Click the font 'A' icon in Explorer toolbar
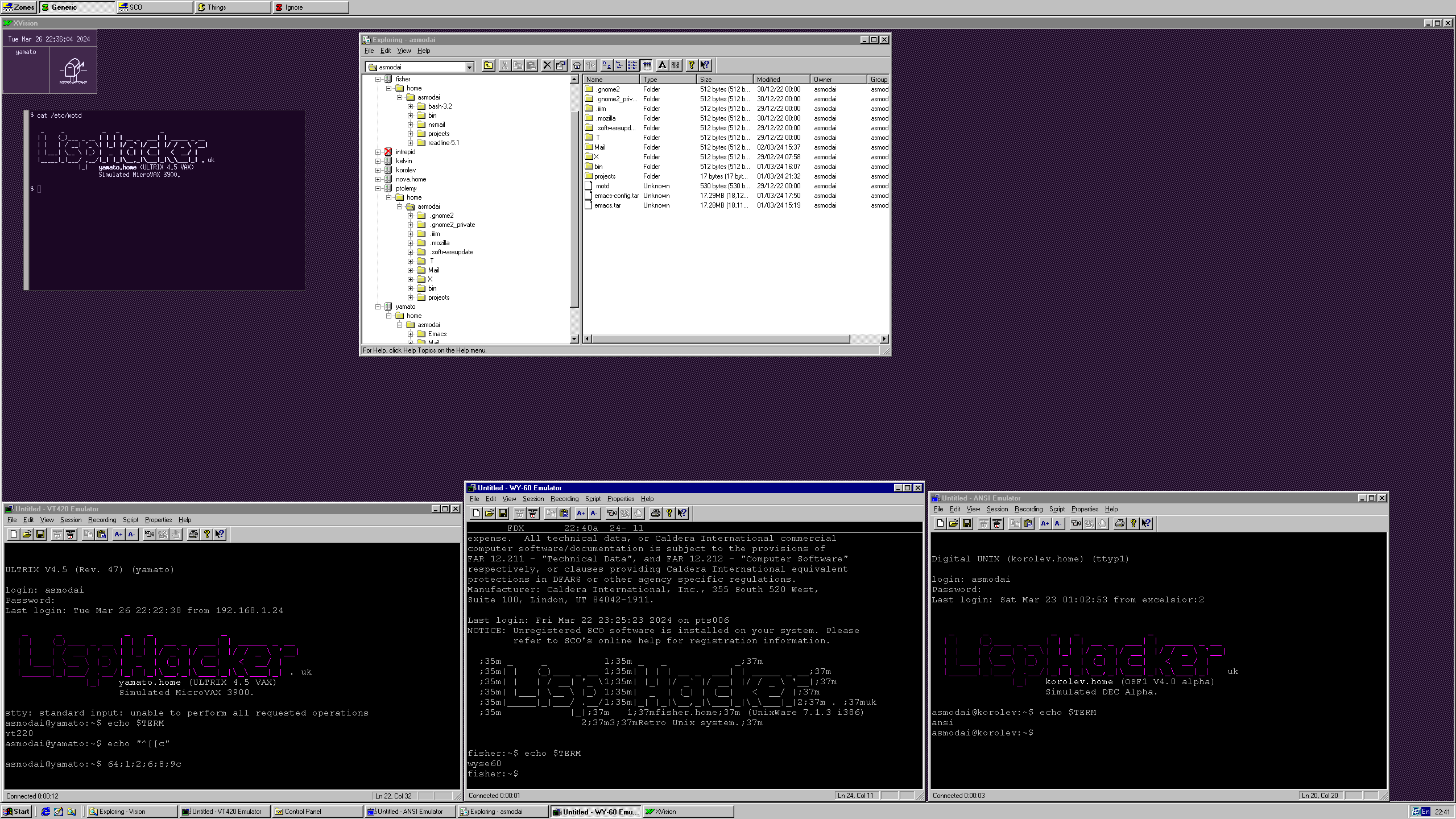Viewport: 1456px width, 819px height. pyautogui.click(x=662, y=65)
